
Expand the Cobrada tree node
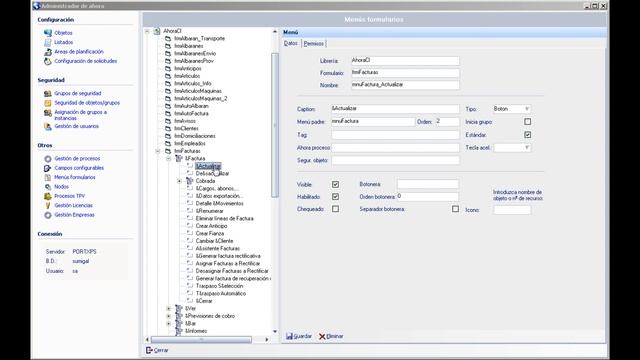(x=180, y=181)
